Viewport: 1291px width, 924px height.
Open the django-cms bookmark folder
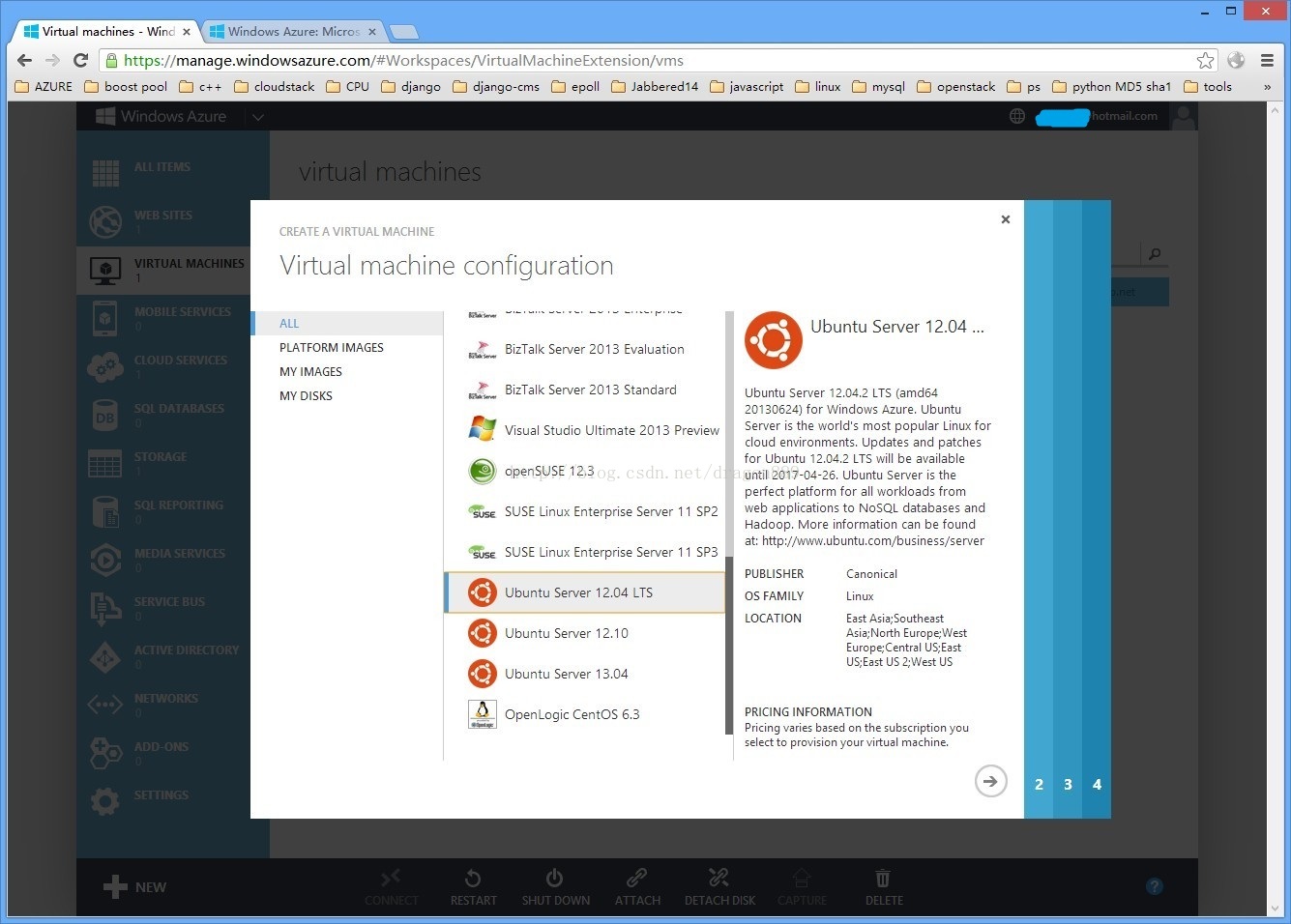pyautogui.click(x=495, y=86)
